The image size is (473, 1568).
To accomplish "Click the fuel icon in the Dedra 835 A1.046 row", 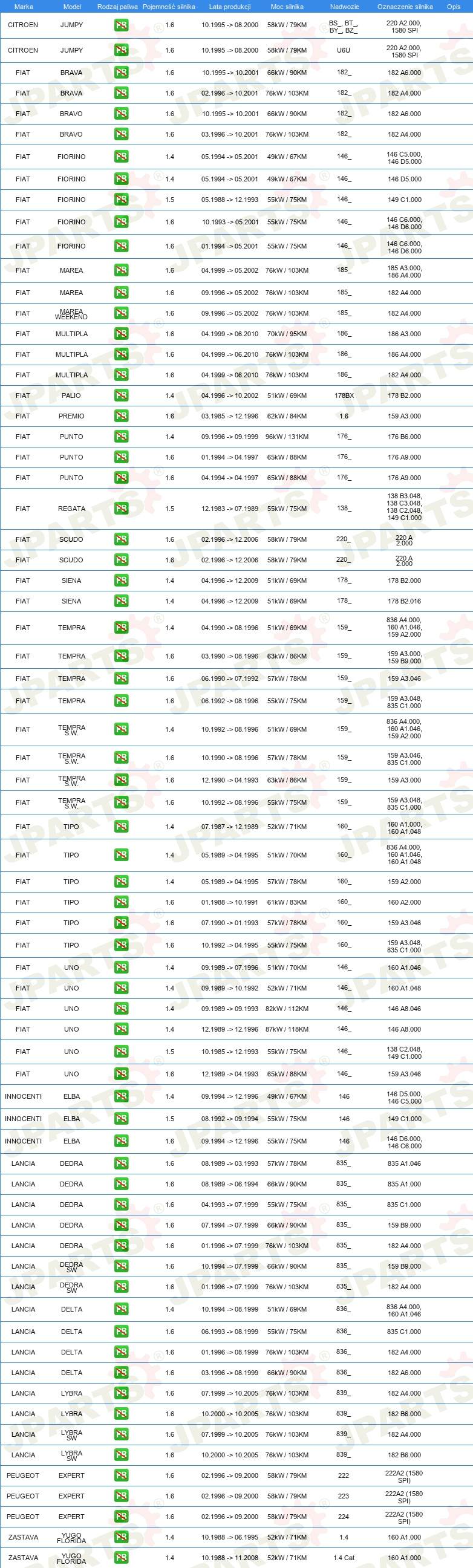I will pyautogui.click(x=121, y=1164).
